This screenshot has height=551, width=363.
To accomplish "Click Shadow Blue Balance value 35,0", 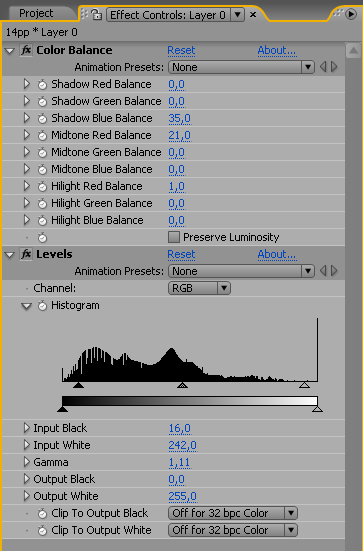I will 179,118.
